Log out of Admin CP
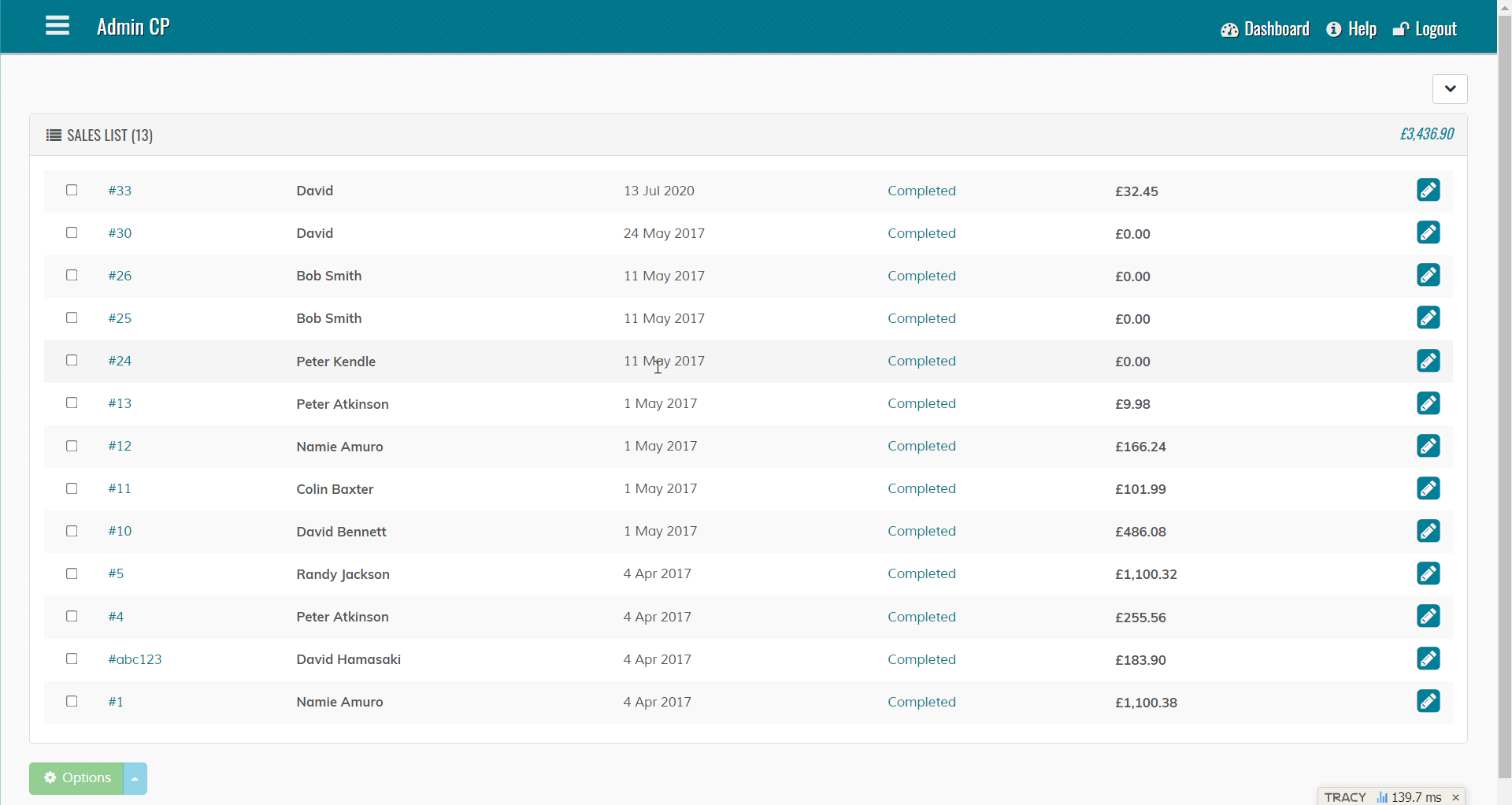Screen dimensions: 1512x805 click(1425, 29)
